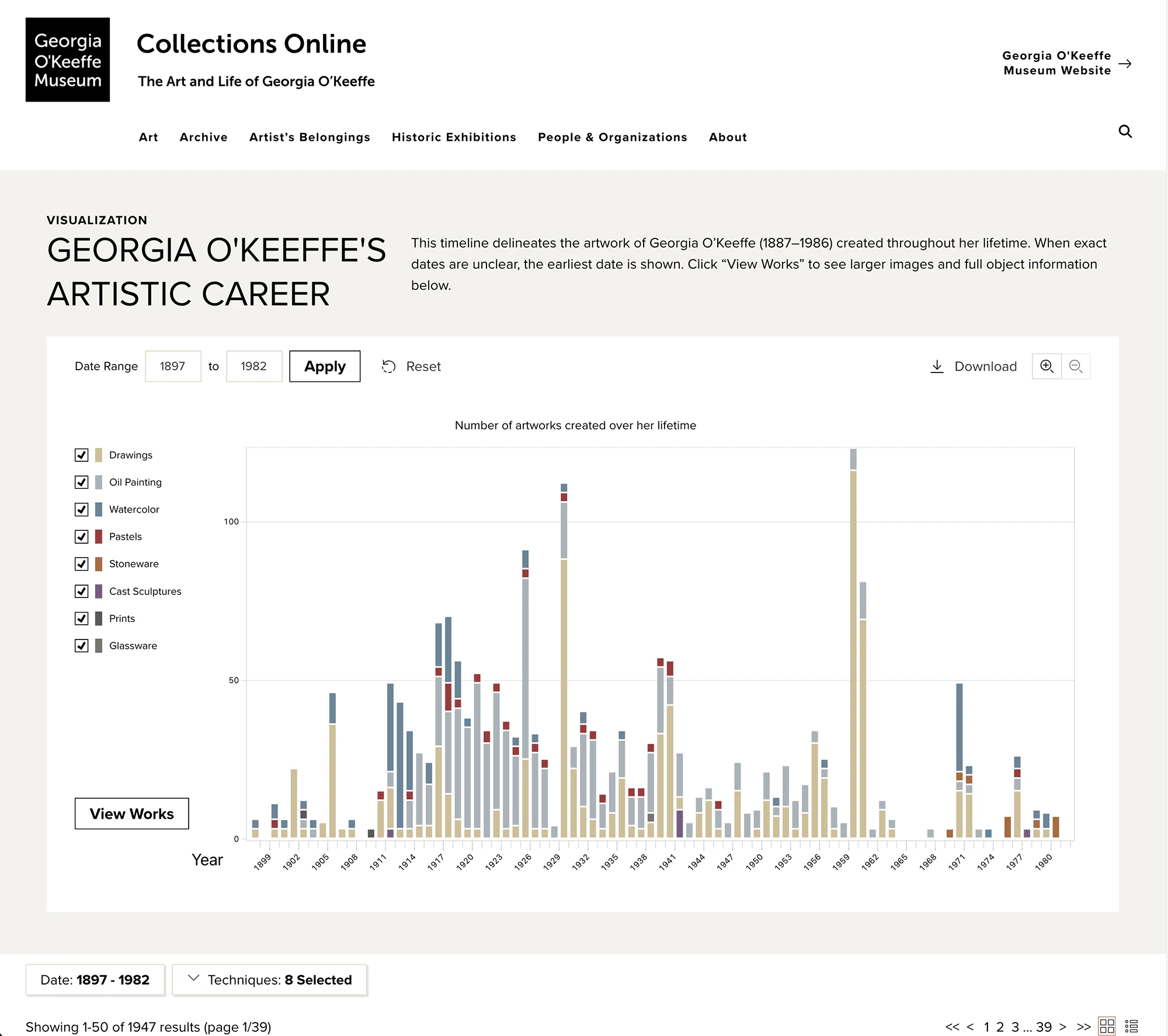Click the download icon for chart data

(936, 366)
